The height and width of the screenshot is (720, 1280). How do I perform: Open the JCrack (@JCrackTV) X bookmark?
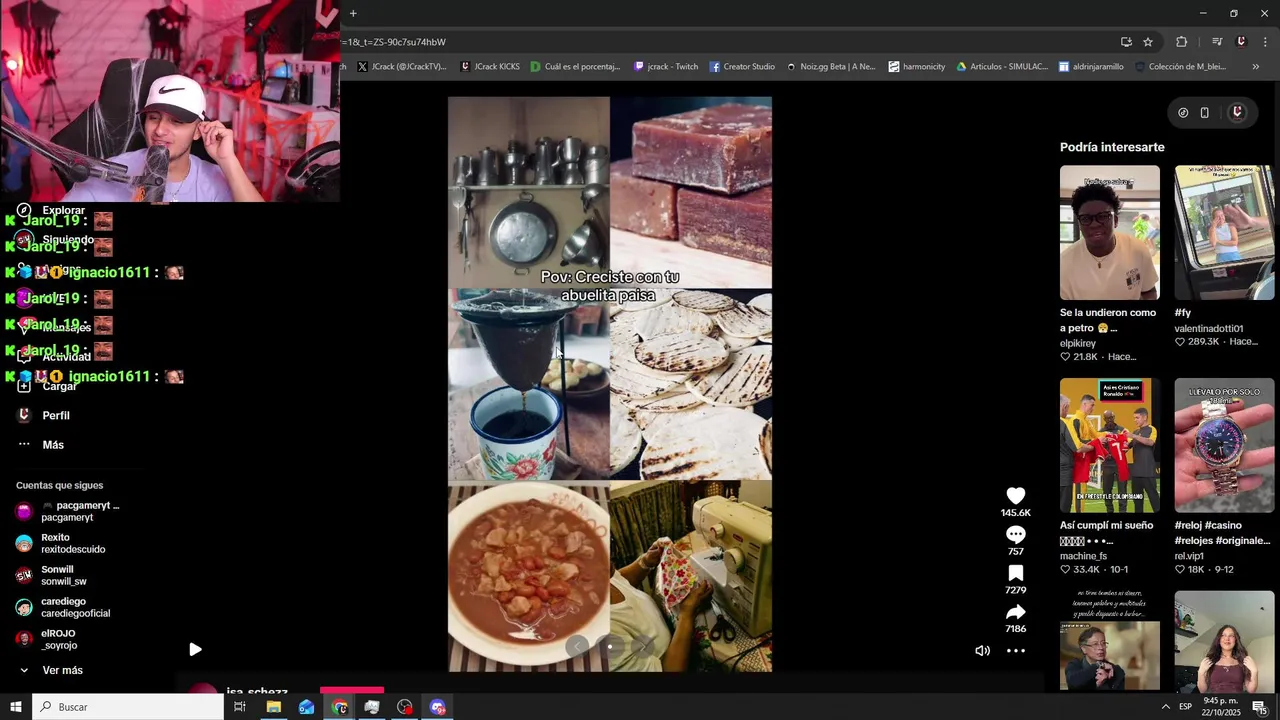pos(401,67)
